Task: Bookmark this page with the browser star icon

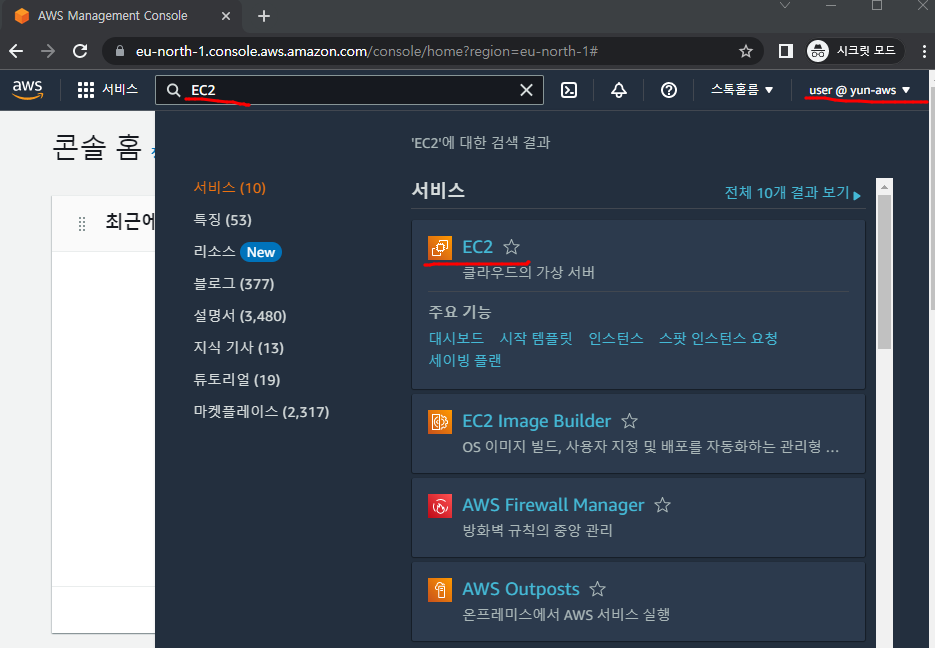Action: point(745,51)
